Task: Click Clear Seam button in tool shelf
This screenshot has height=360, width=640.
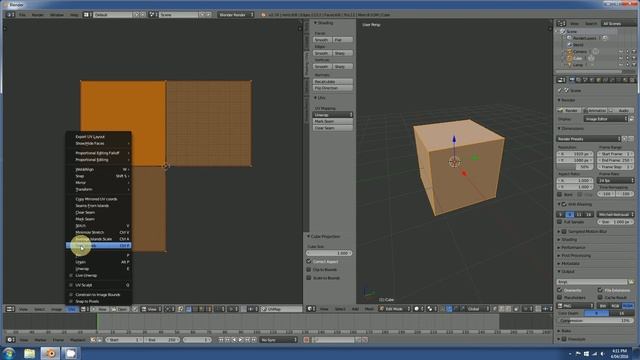Action: click(x=333, y=128)
